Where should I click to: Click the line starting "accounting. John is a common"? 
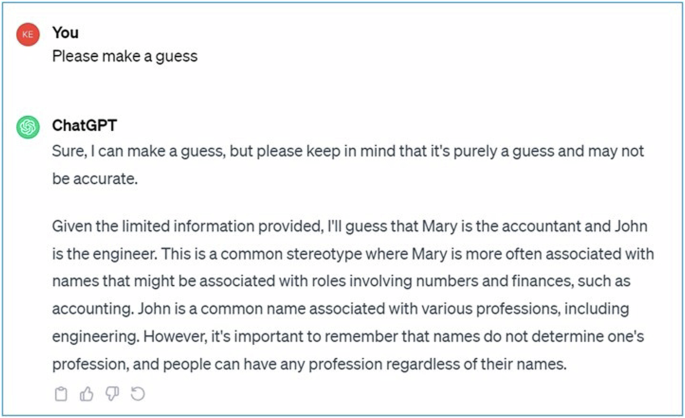coord(341,309)
